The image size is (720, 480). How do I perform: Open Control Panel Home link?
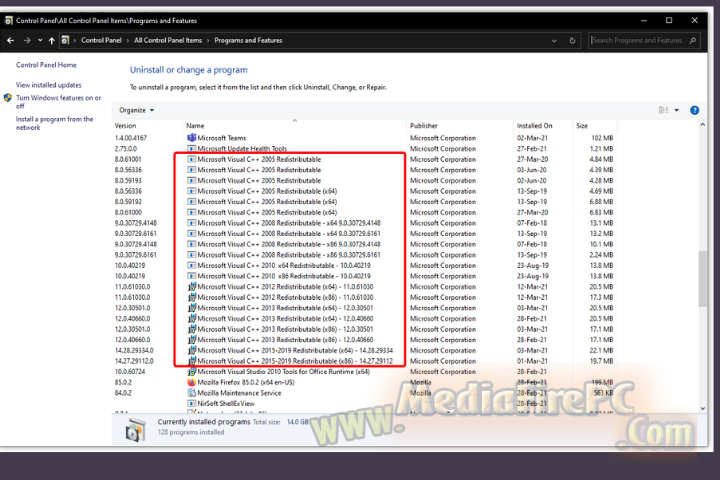point(46,65)
